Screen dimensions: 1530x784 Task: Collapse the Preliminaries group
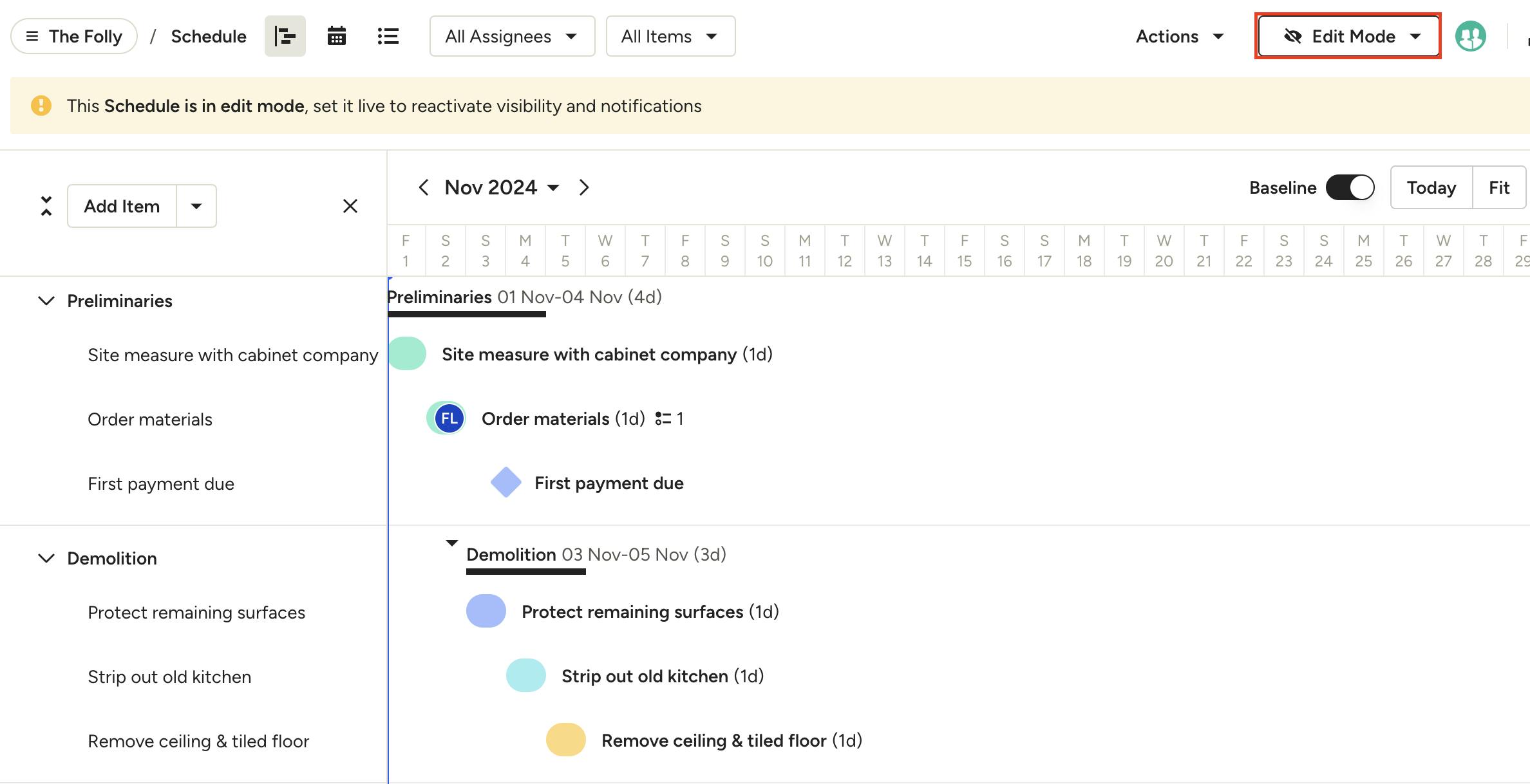pos(46,301)
